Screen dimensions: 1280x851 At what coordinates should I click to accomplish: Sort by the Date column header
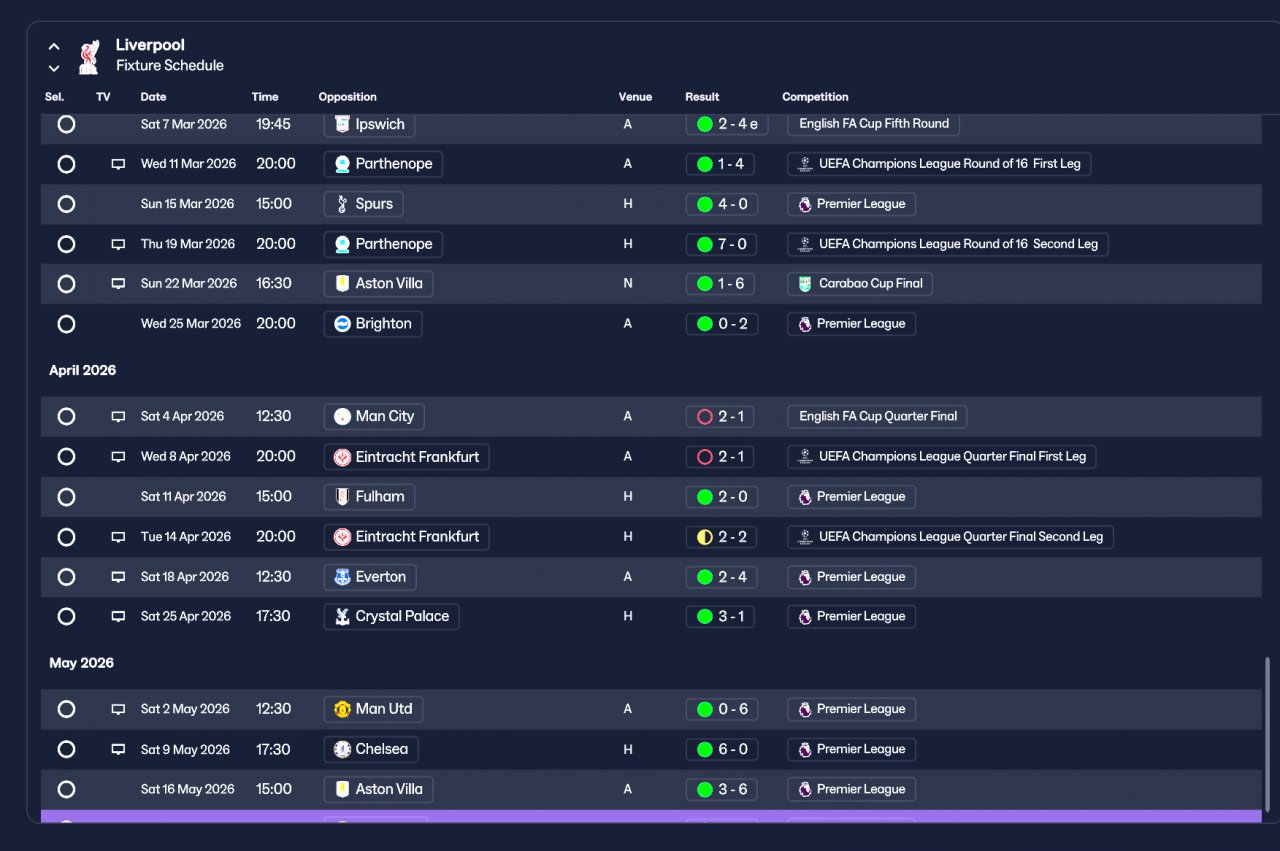click(x=153, y=97)
